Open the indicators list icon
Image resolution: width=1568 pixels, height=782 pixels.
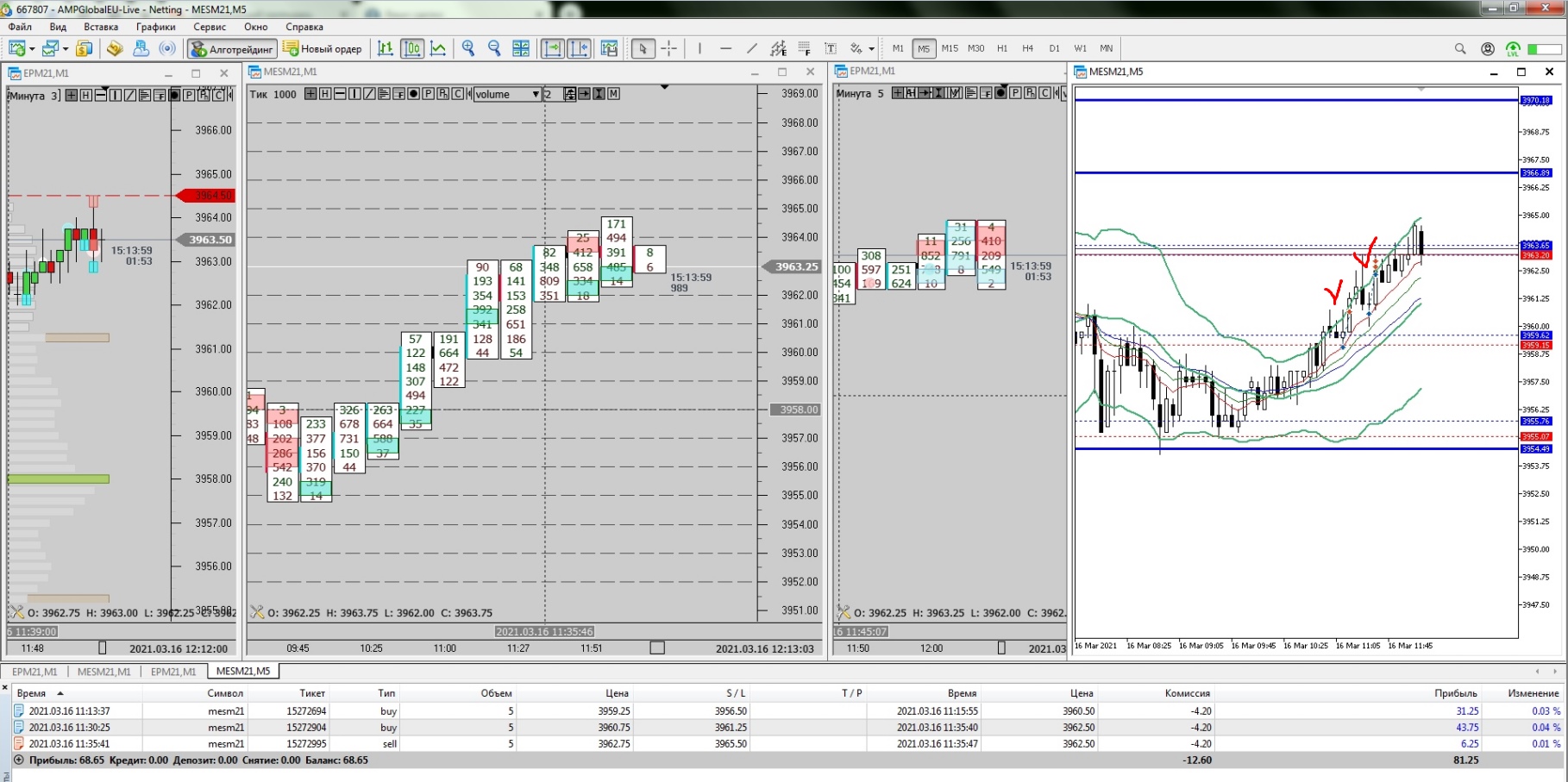click(x=609, y=48)
